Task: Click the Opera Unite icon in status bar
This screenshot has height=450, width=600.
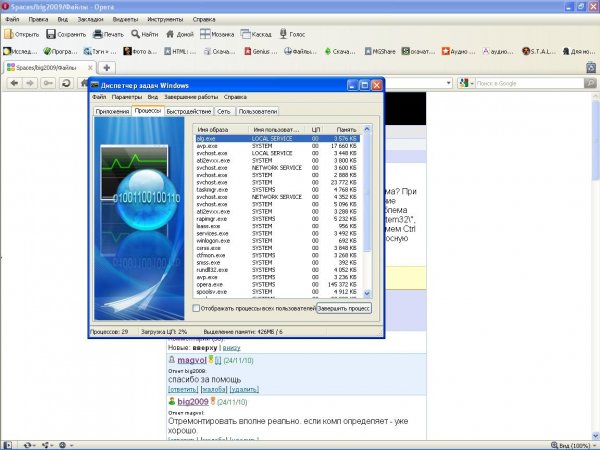Action: pyautogui.click(x=47, y=445)
